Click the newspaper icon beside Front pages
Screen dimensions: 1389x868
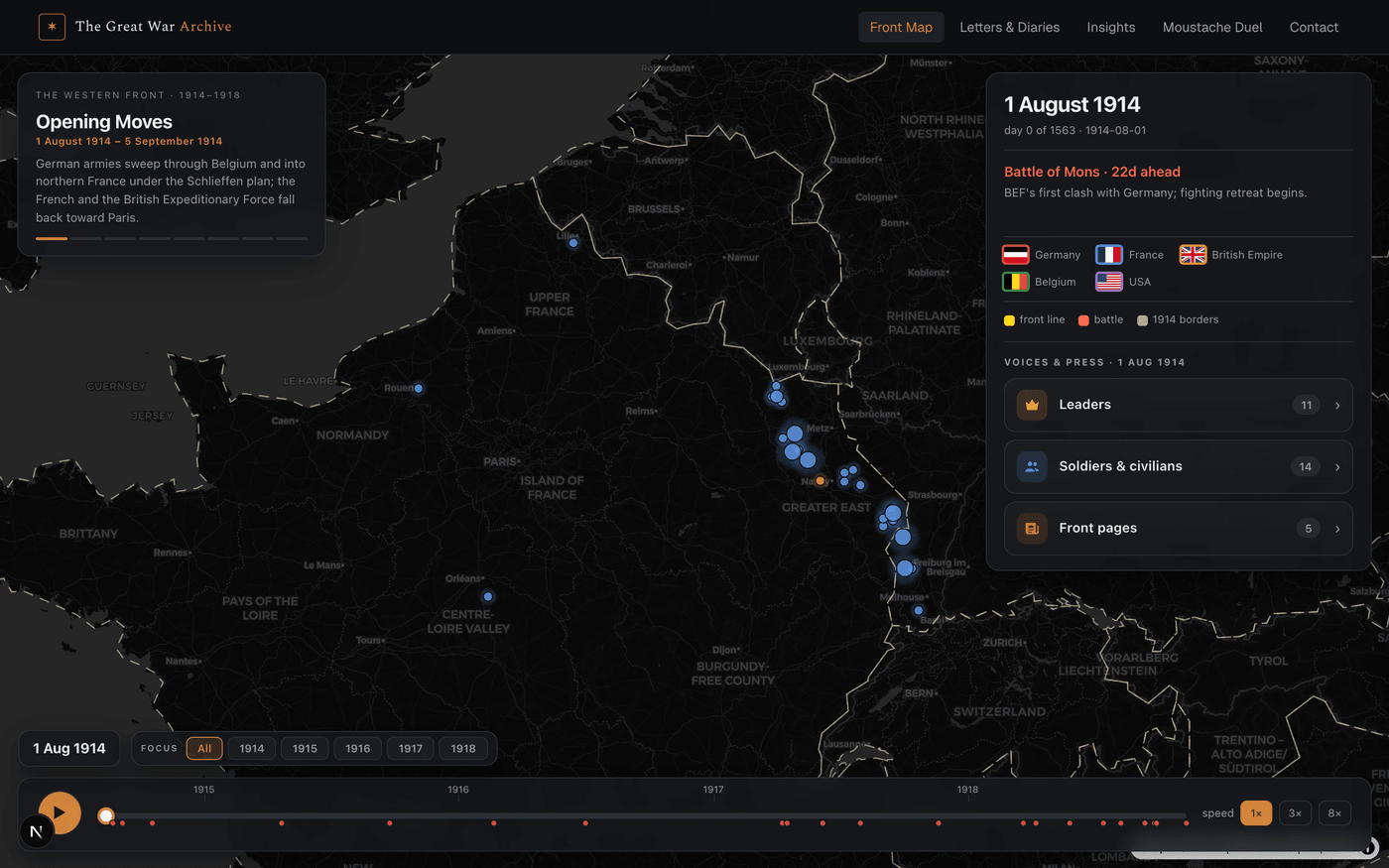[x=1032, y=529]
